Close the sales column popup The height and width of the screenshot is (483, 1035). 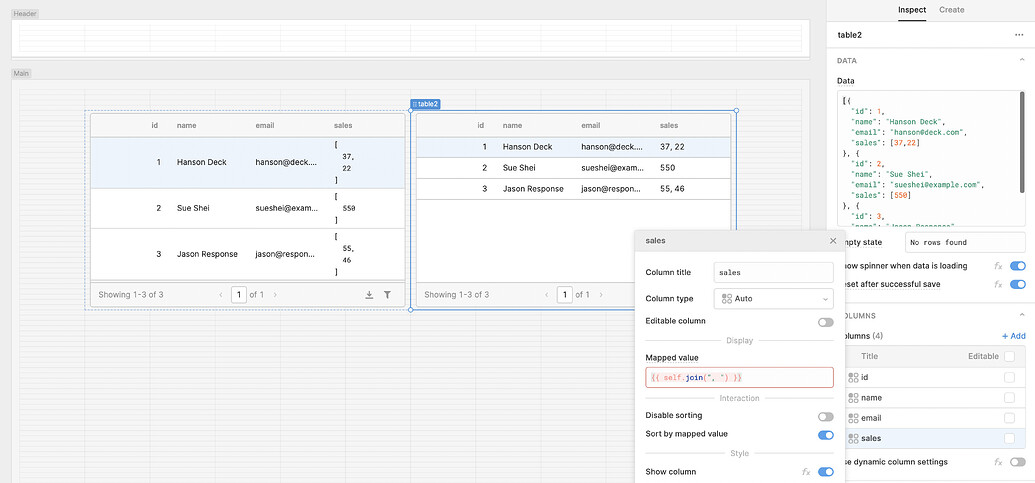click(833, 241)
